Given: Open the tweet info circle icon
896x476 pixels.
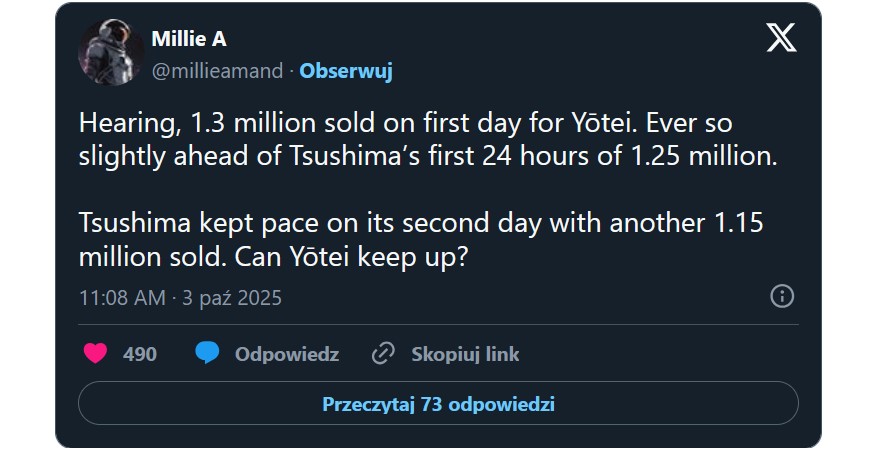Looking at the screenshot, I should coord(782,296).
